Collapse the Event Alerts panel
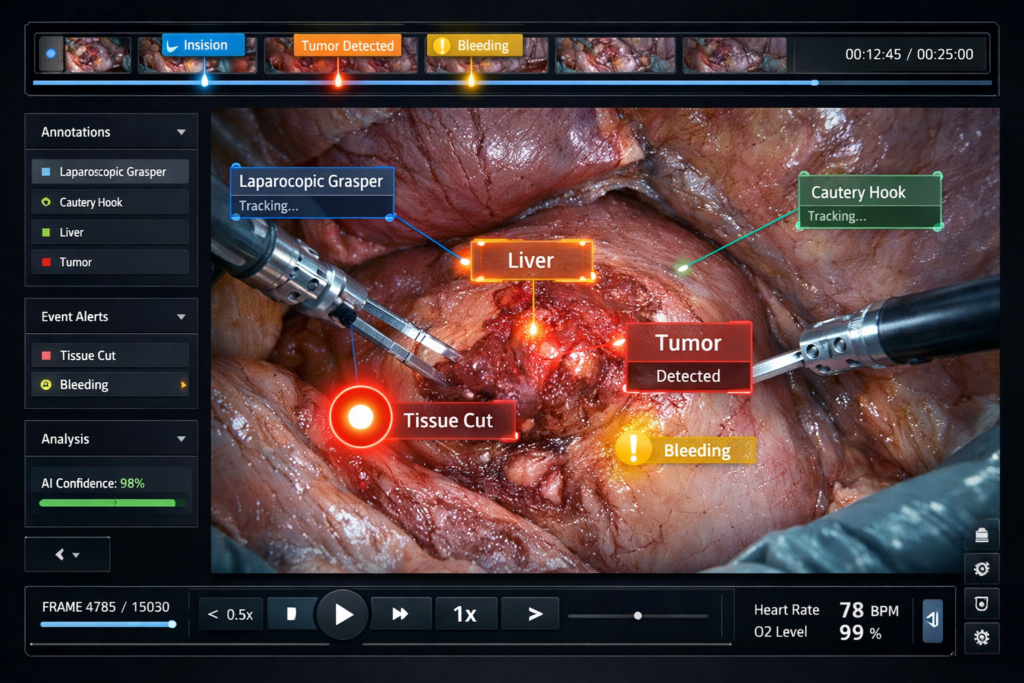 [181, 317]
